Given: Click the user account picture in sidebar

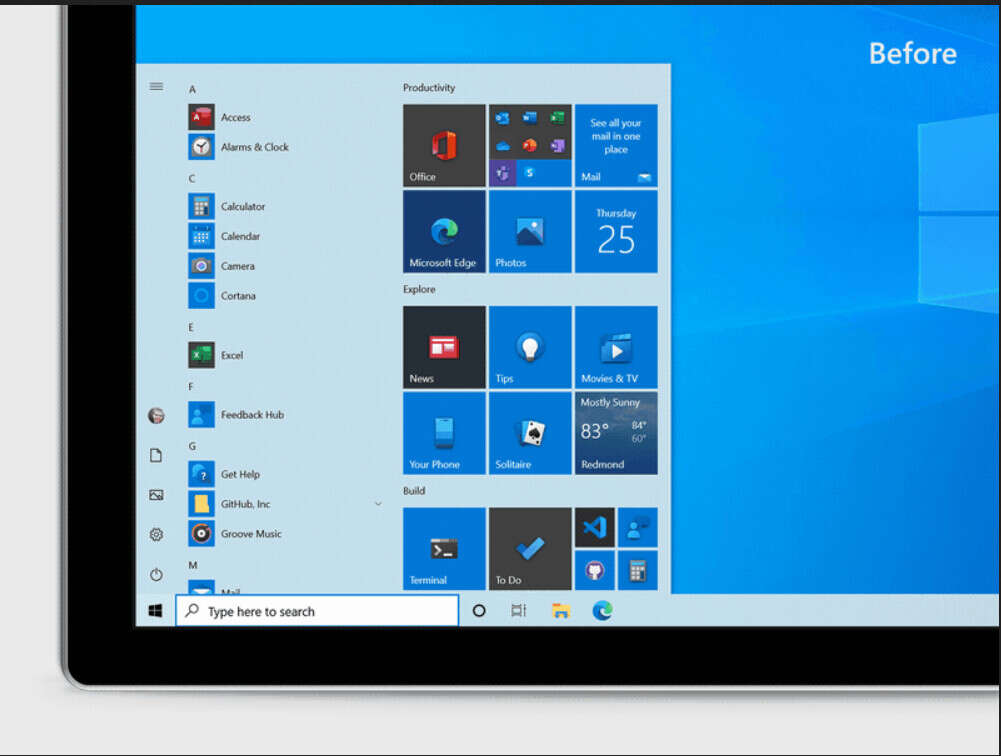Looking at the screenshot, I should point(156,415).
